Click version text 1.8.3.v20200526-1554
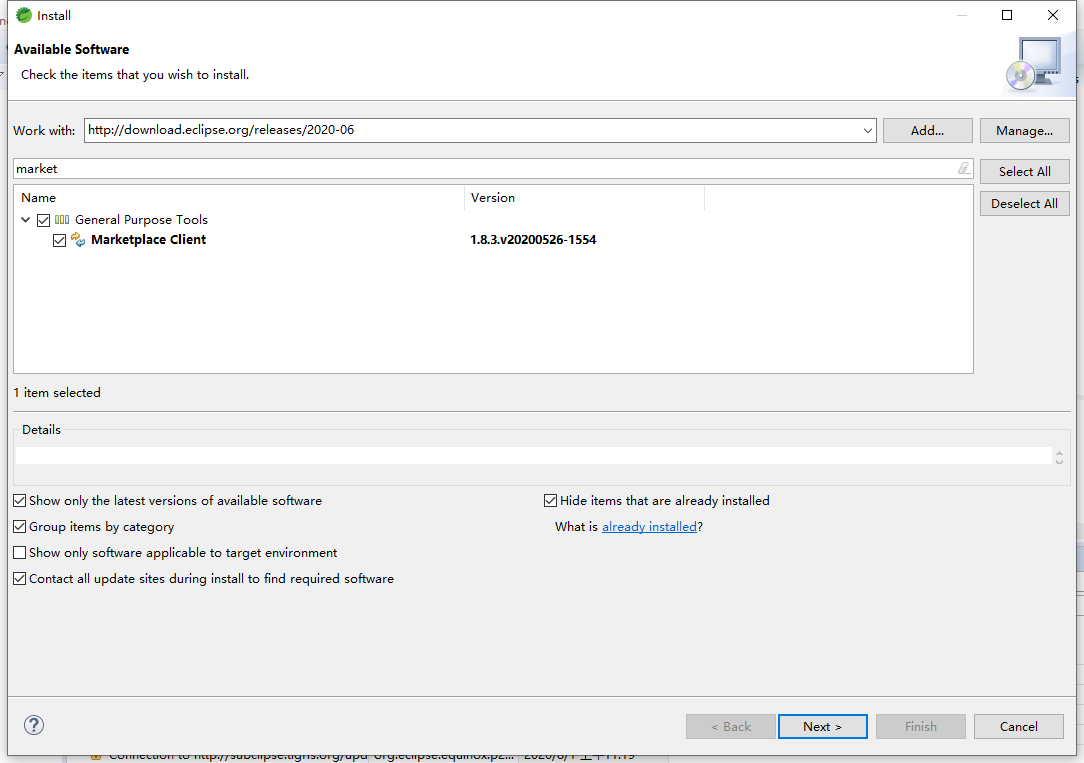The width and height of the screenshot is (1084, 763). click(533, 240)
